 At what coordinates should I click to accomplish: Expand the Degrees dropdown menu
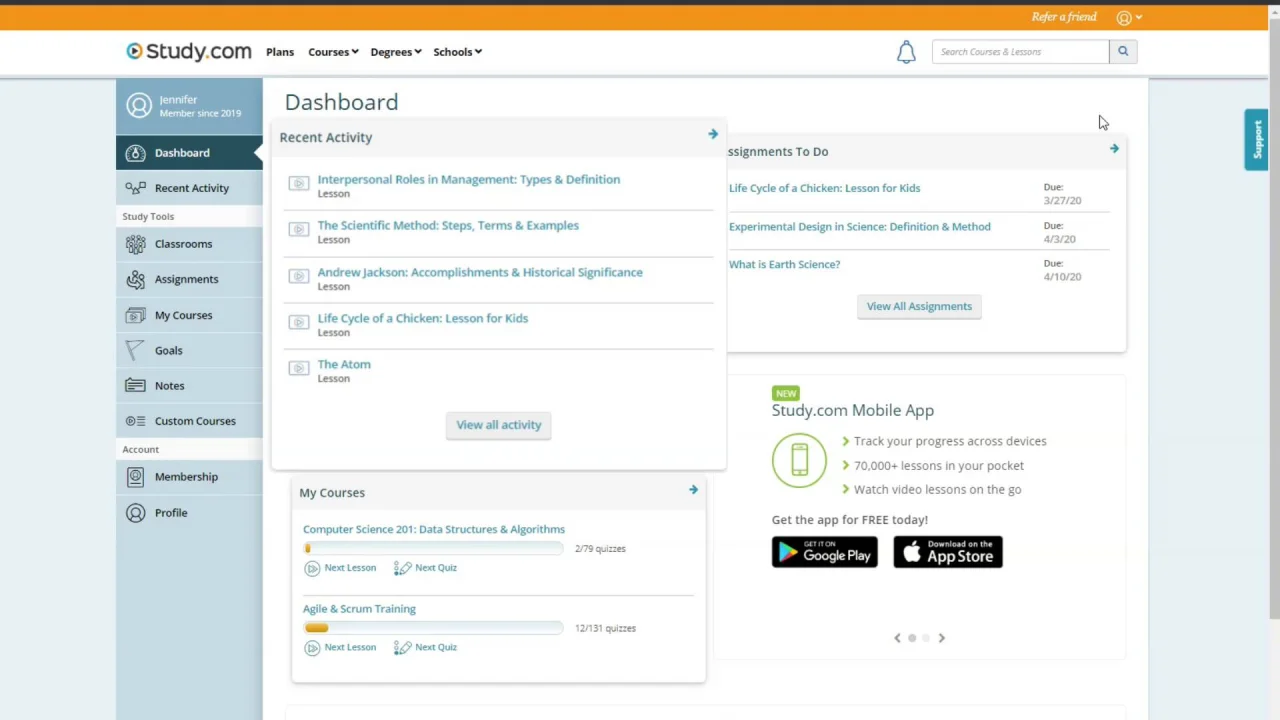click(396, 52)
